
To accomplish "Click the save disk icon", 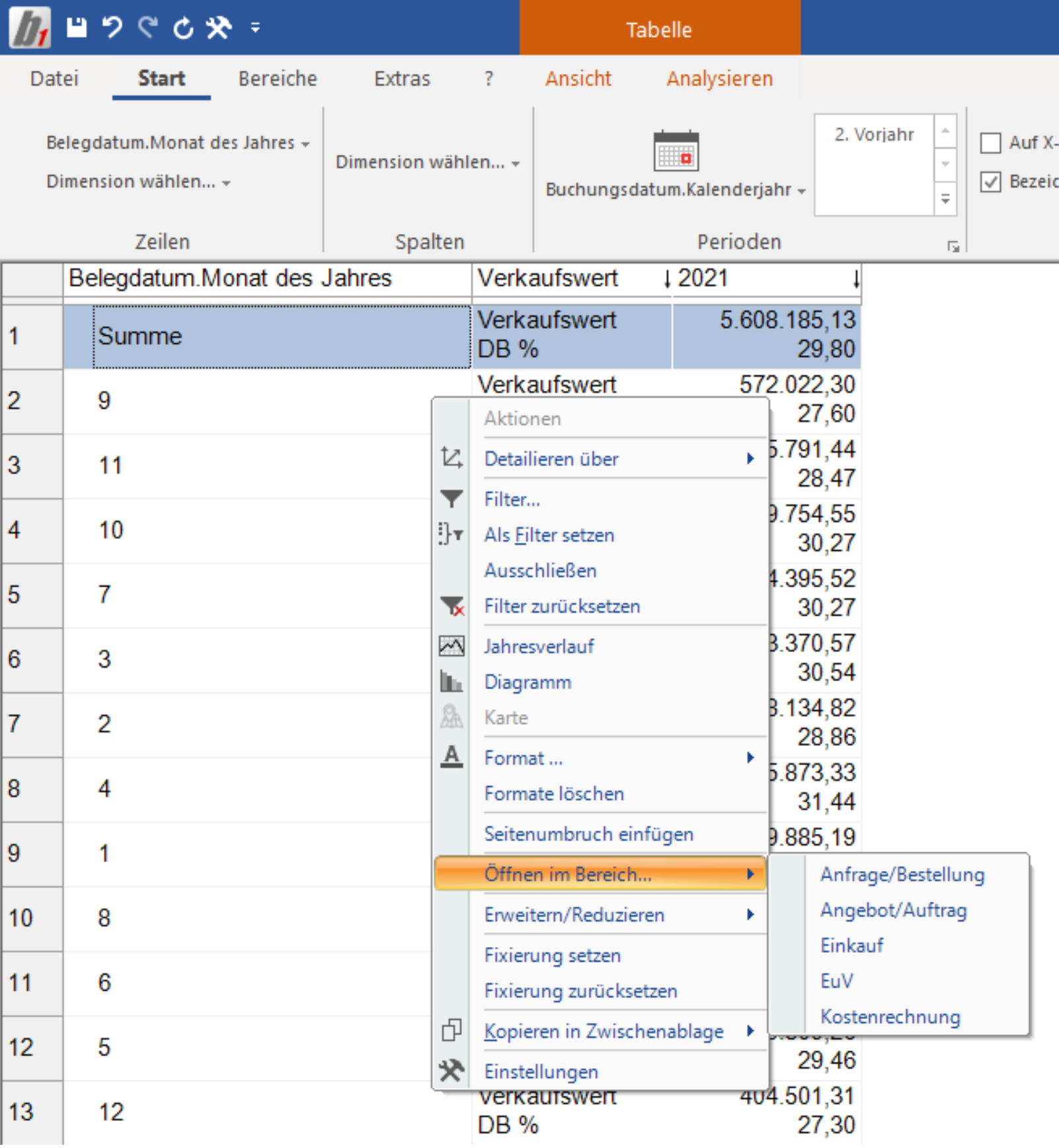I will click(77, 27).
